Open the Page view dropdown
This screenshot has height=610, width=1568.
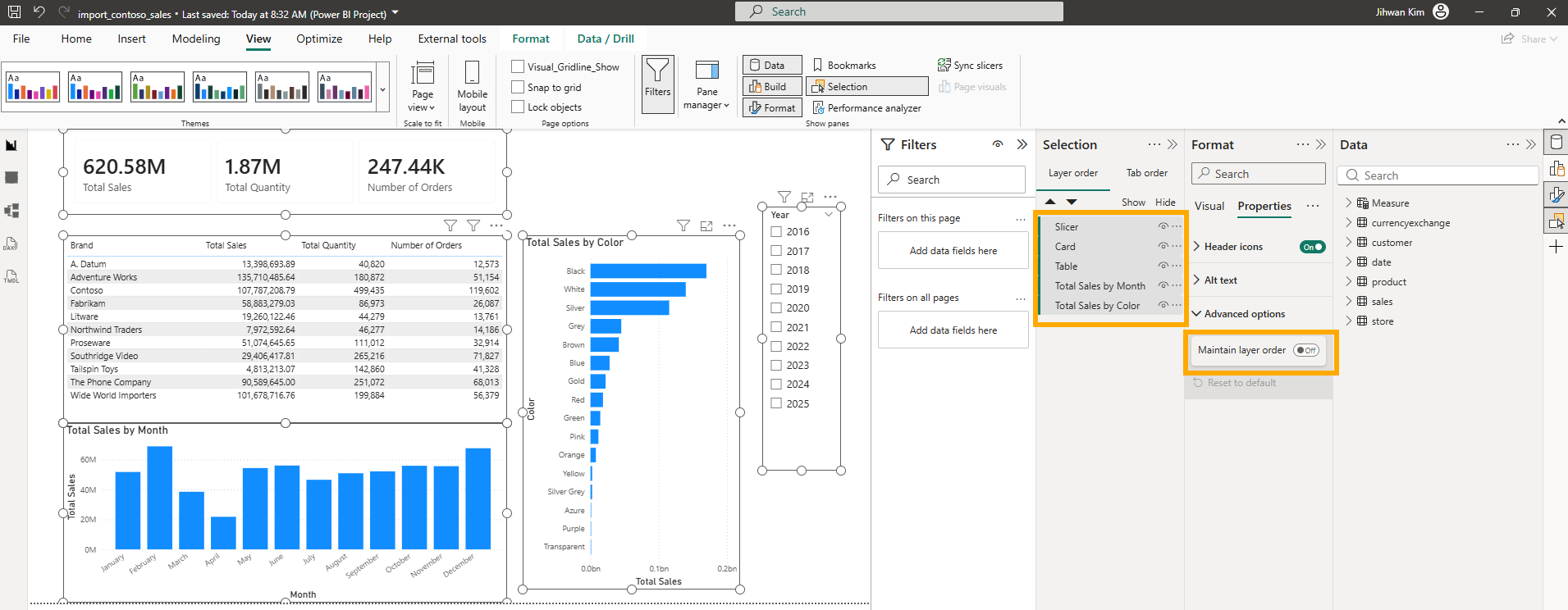coord(423,87)
